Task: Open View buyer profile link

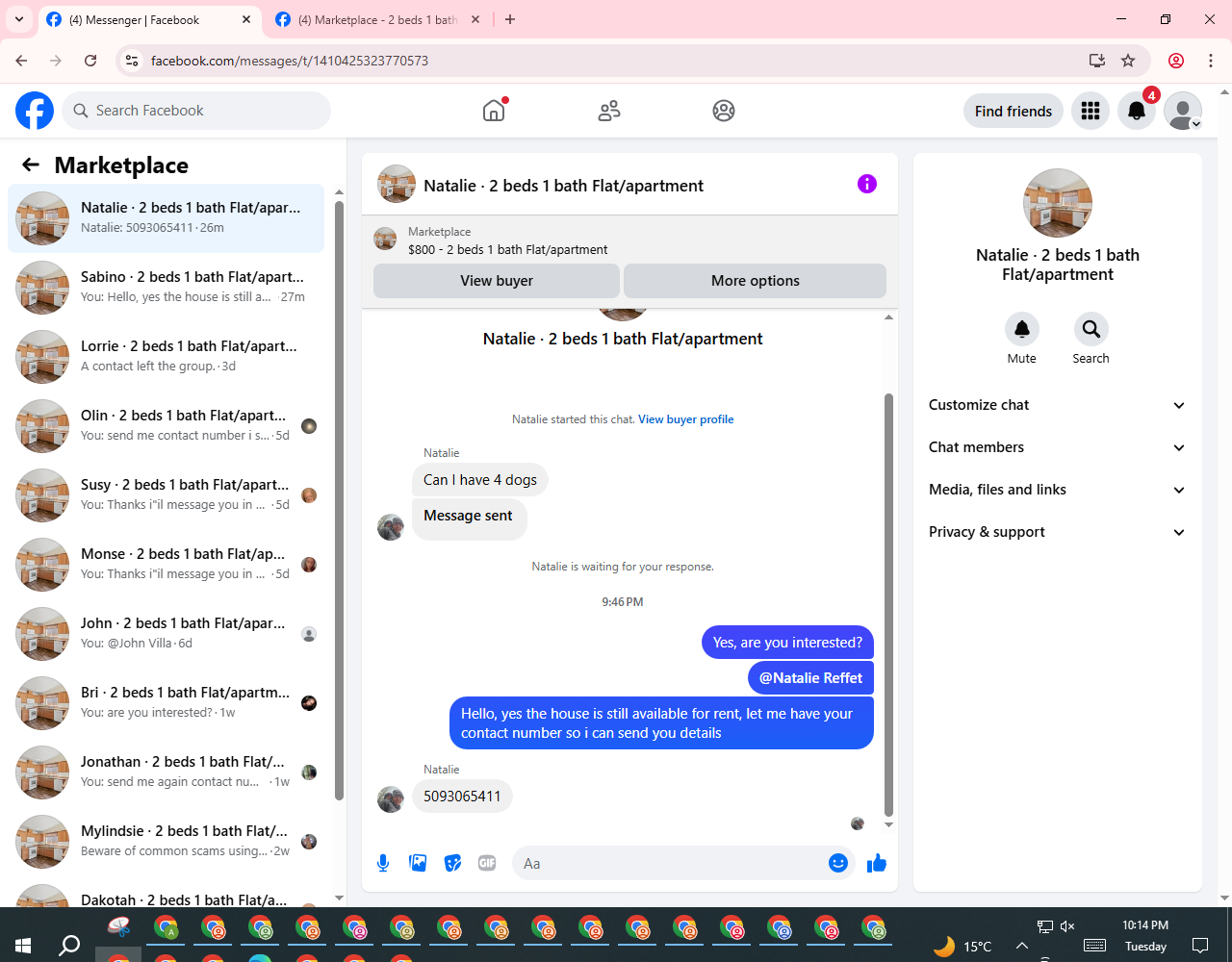Action: click(x=686, y=419)
